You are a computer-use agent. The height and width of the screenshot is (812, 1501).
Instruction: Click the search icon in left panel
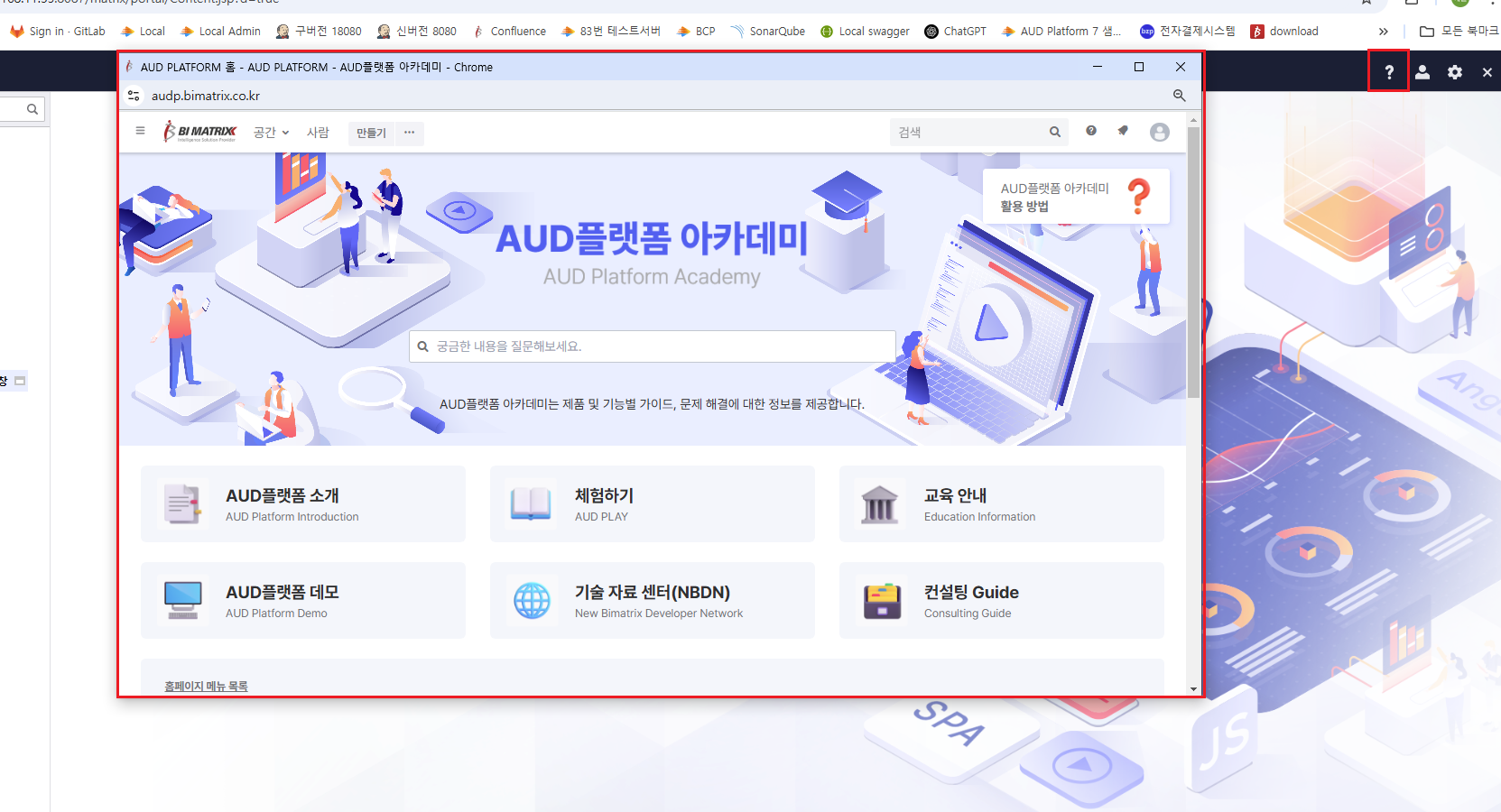pyautogui.click(x=32, y=109)
